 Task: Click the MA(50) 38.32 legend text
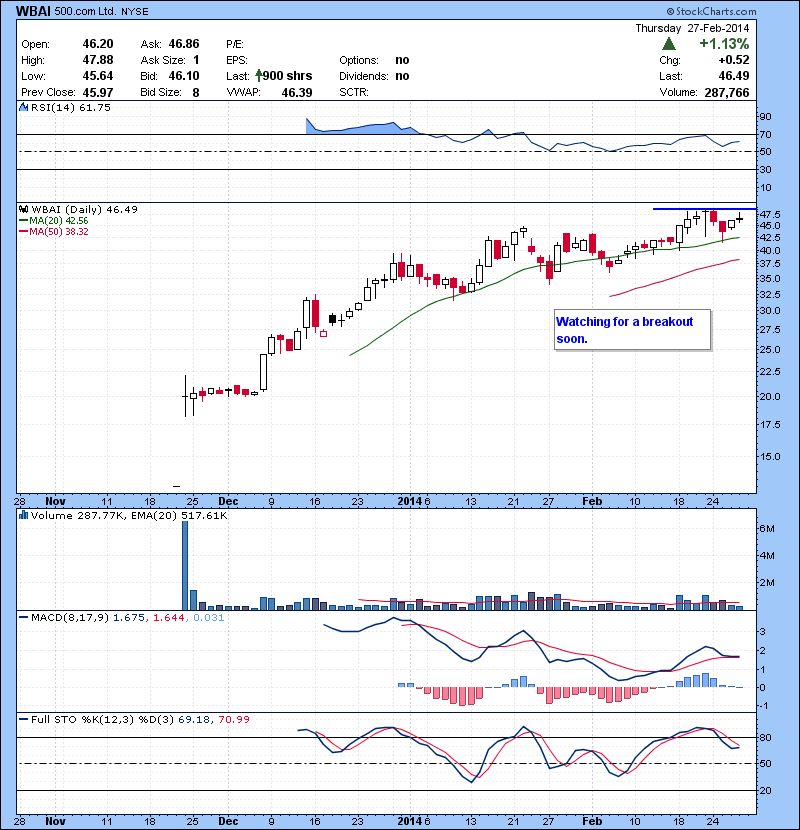coord(59,232)
